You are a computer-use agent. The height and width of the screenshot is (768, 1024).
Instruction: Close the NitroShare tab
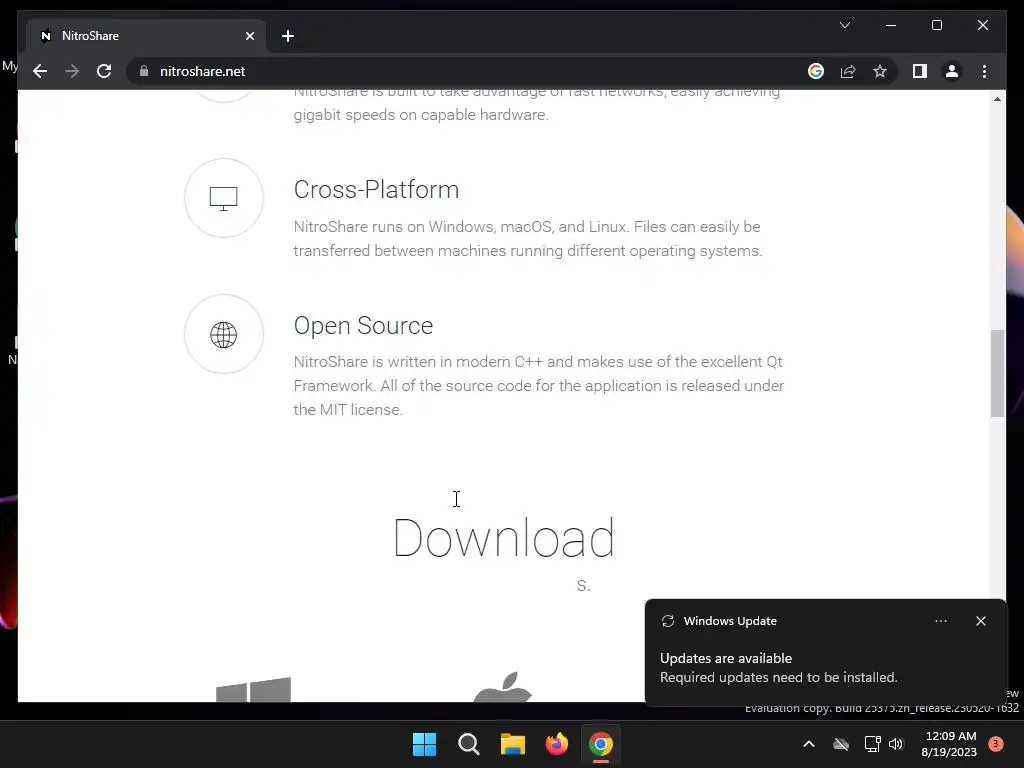[249, 36]
